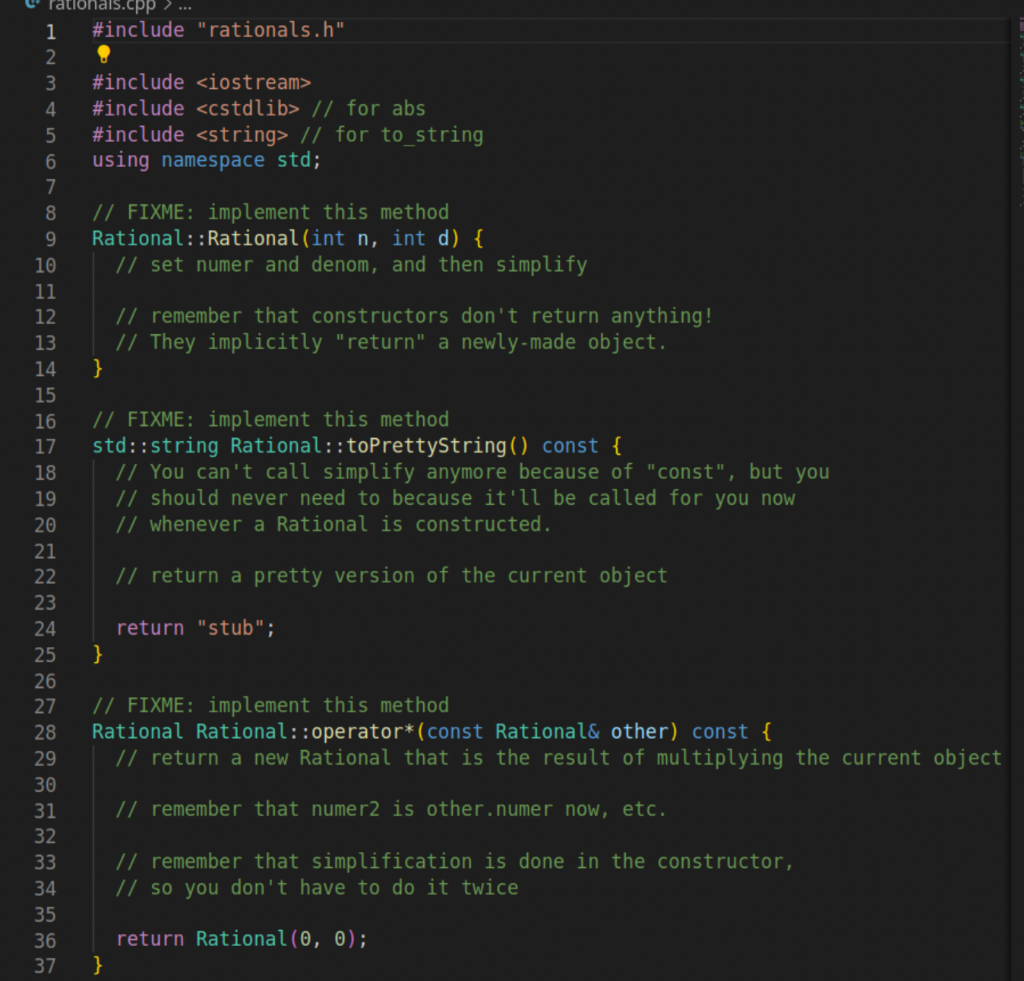1024x981 pixels.
Task: Click the 'other' parameter in operator*
Action: pos(639,732)
